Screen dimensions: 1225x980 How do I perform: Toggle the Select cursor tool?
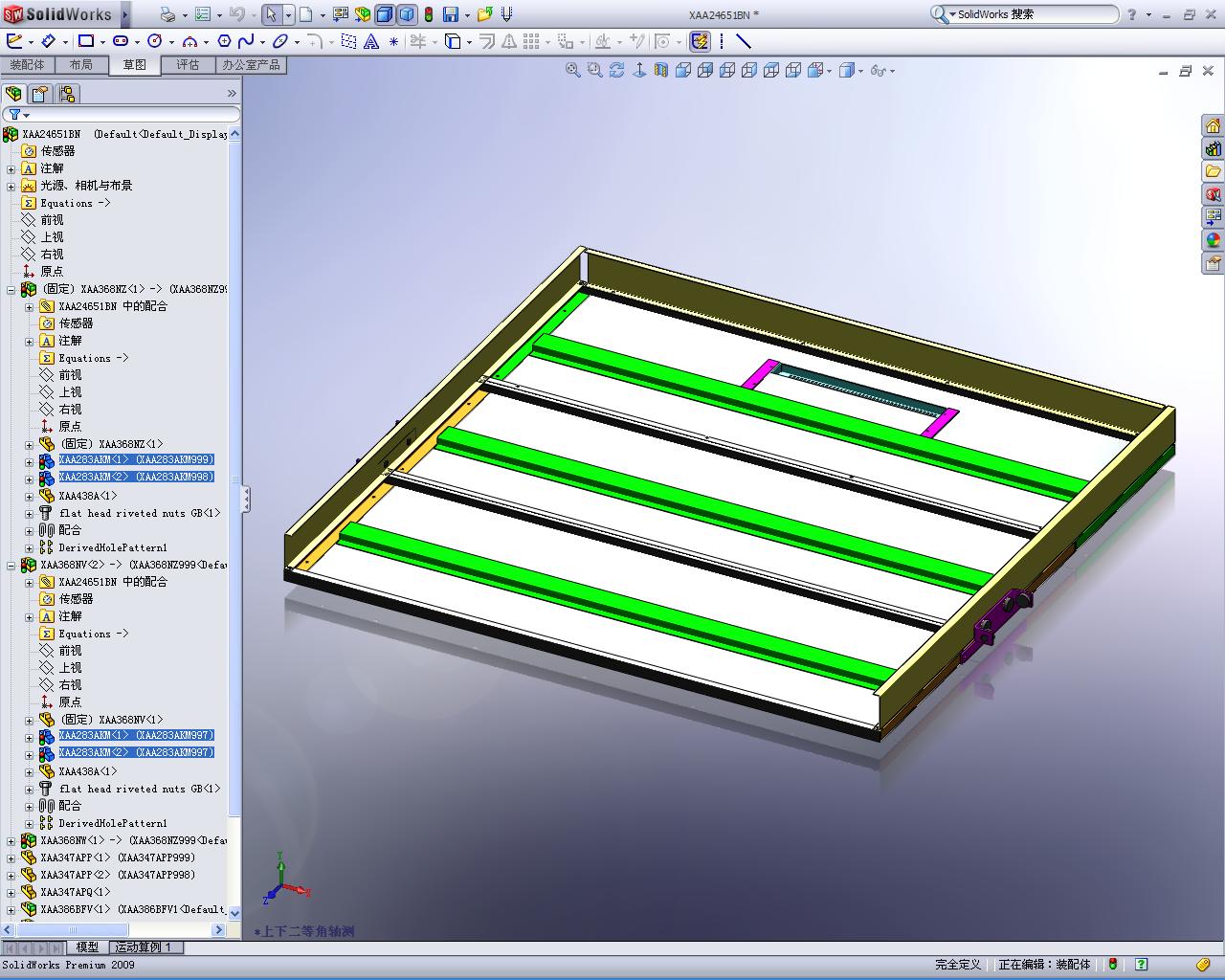[272, 14]
